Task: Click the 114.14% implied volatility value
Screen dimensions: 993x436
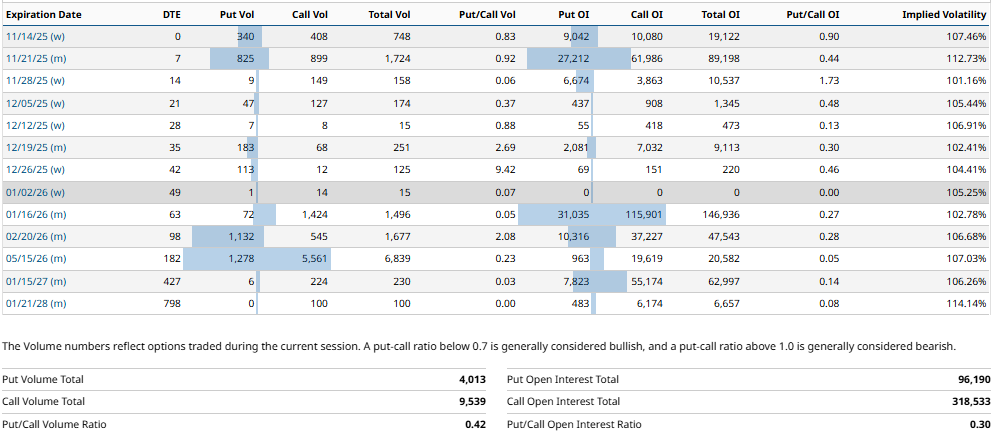Action: 964,303
